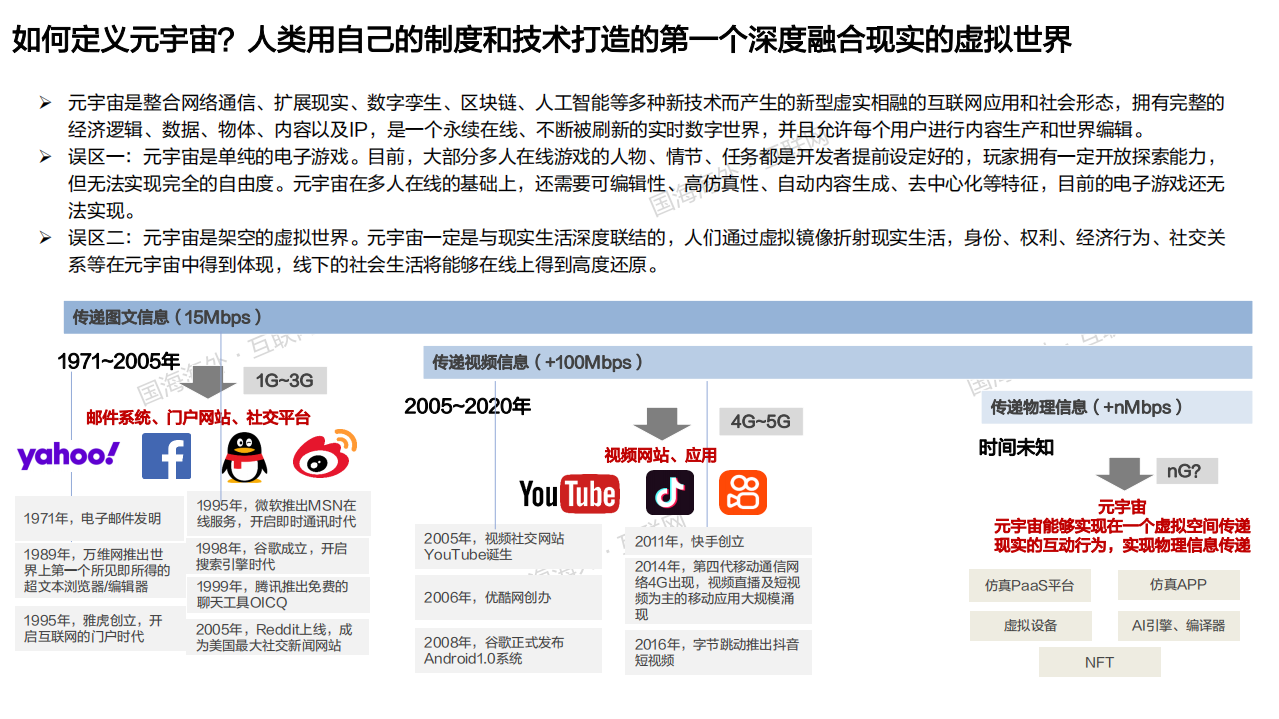Select the Facebook icon
The height and width of the screenshot is (719, 1279).
[x=167, y=456]
